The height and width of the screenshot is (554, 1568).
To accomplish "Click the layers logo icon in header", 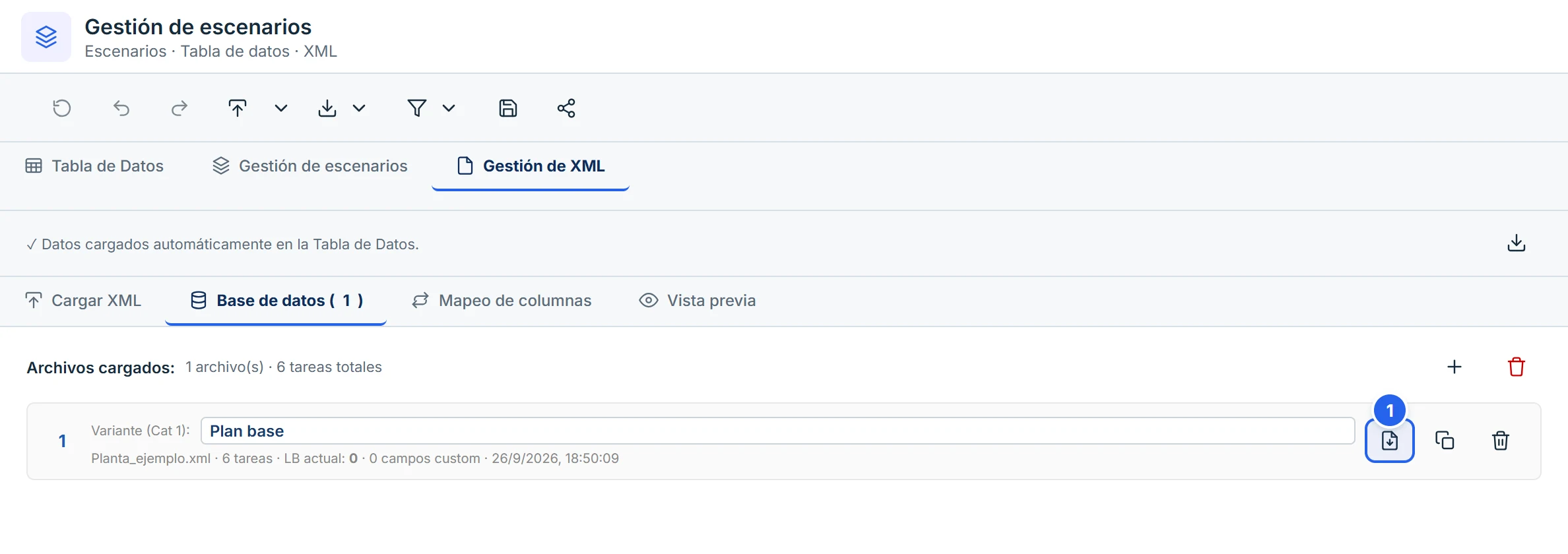I will point(46,37).
